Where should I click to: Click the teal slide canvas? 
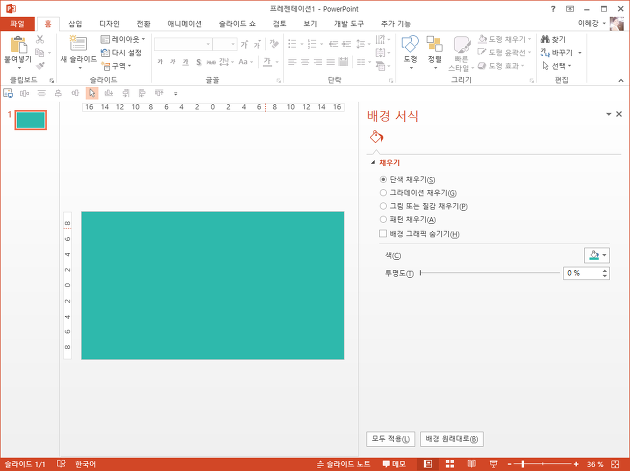coord(213,285)
